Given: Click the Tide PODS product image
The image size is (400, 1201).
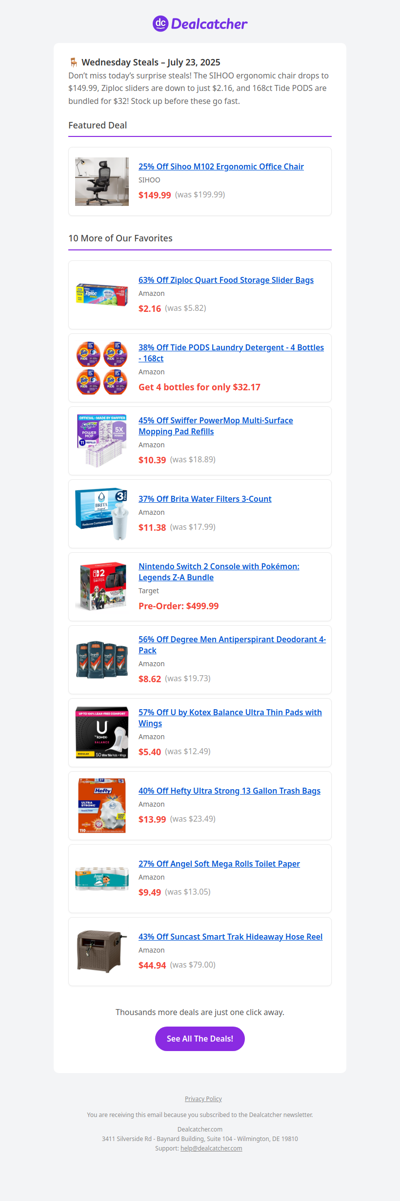Looking at the screenshot, I should point(102,367).
